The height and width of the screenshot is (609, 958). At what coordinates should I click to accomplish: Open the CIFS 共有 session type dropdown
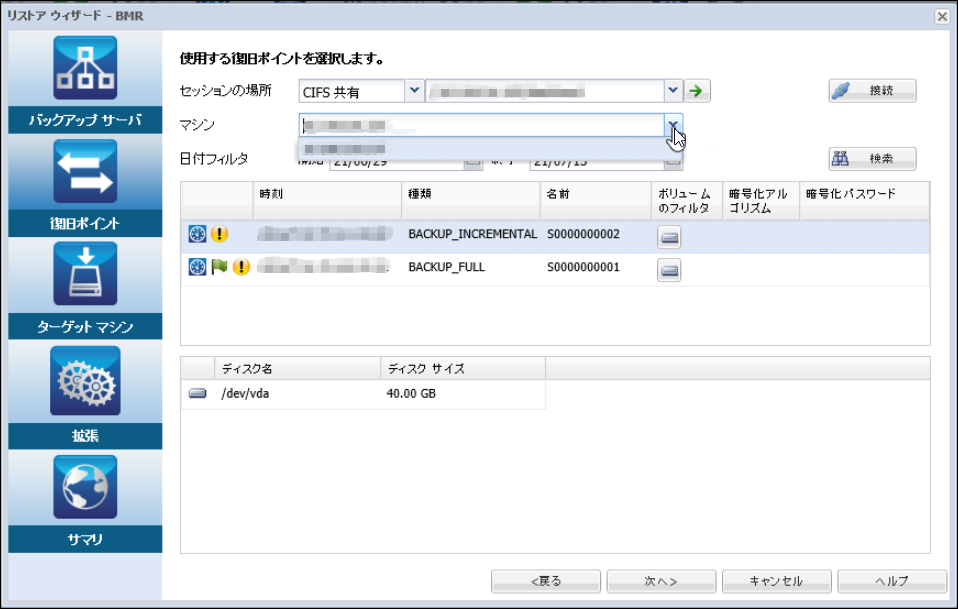pos(414,91)
